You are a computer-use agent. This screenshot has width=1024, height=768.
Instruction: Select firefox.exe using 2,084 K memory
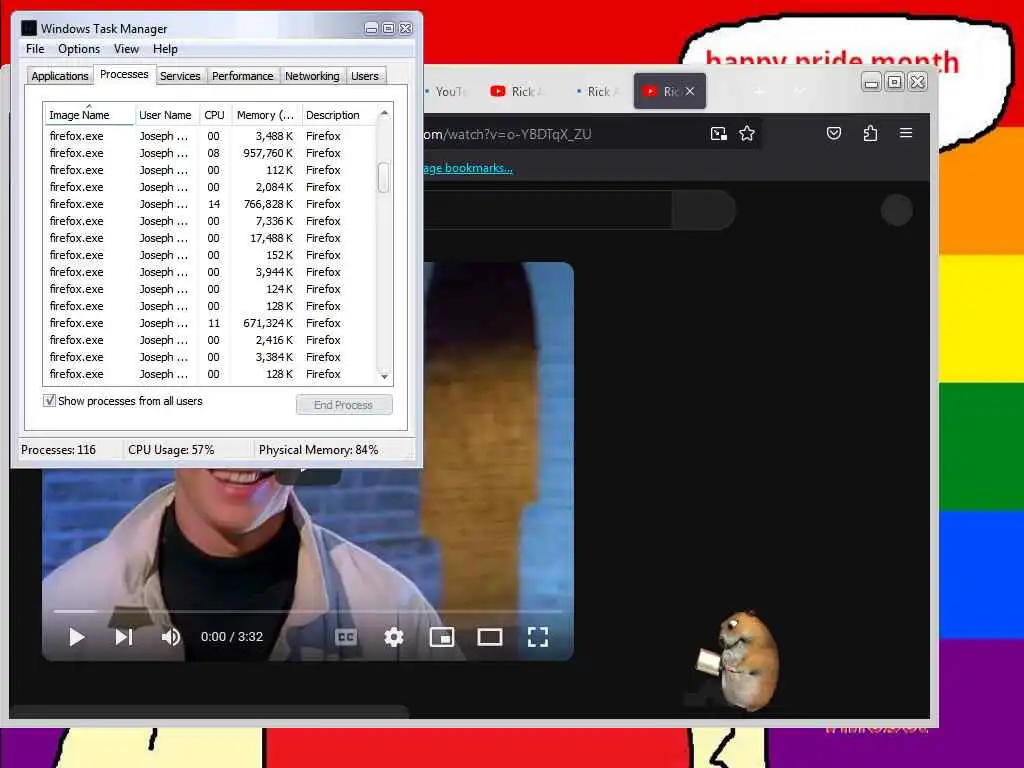point(210,187)
